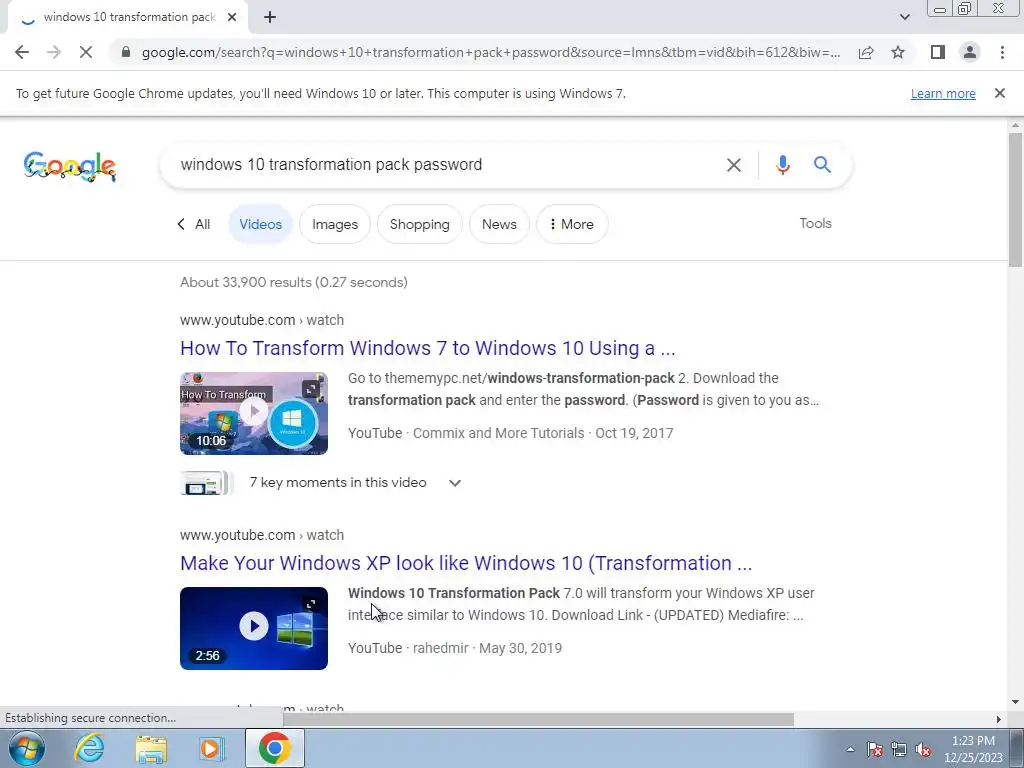Open Learn more about Chrome updates
The height and width of the screenshot is (768, 1024).
click(943, 93)
